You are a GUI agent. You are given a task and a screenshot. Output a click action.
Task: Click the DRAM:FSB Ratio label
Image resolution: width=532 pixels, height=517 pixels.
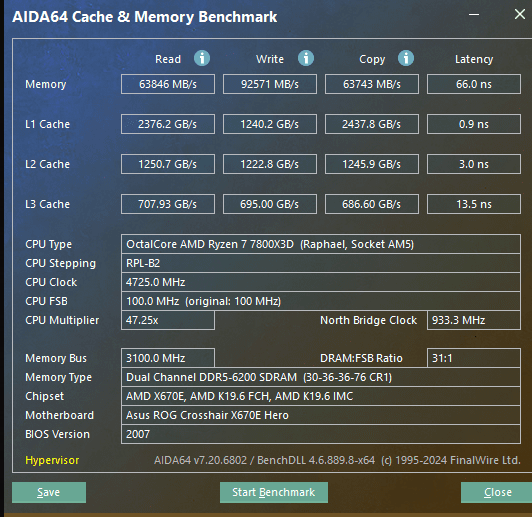tap(361, 358)
